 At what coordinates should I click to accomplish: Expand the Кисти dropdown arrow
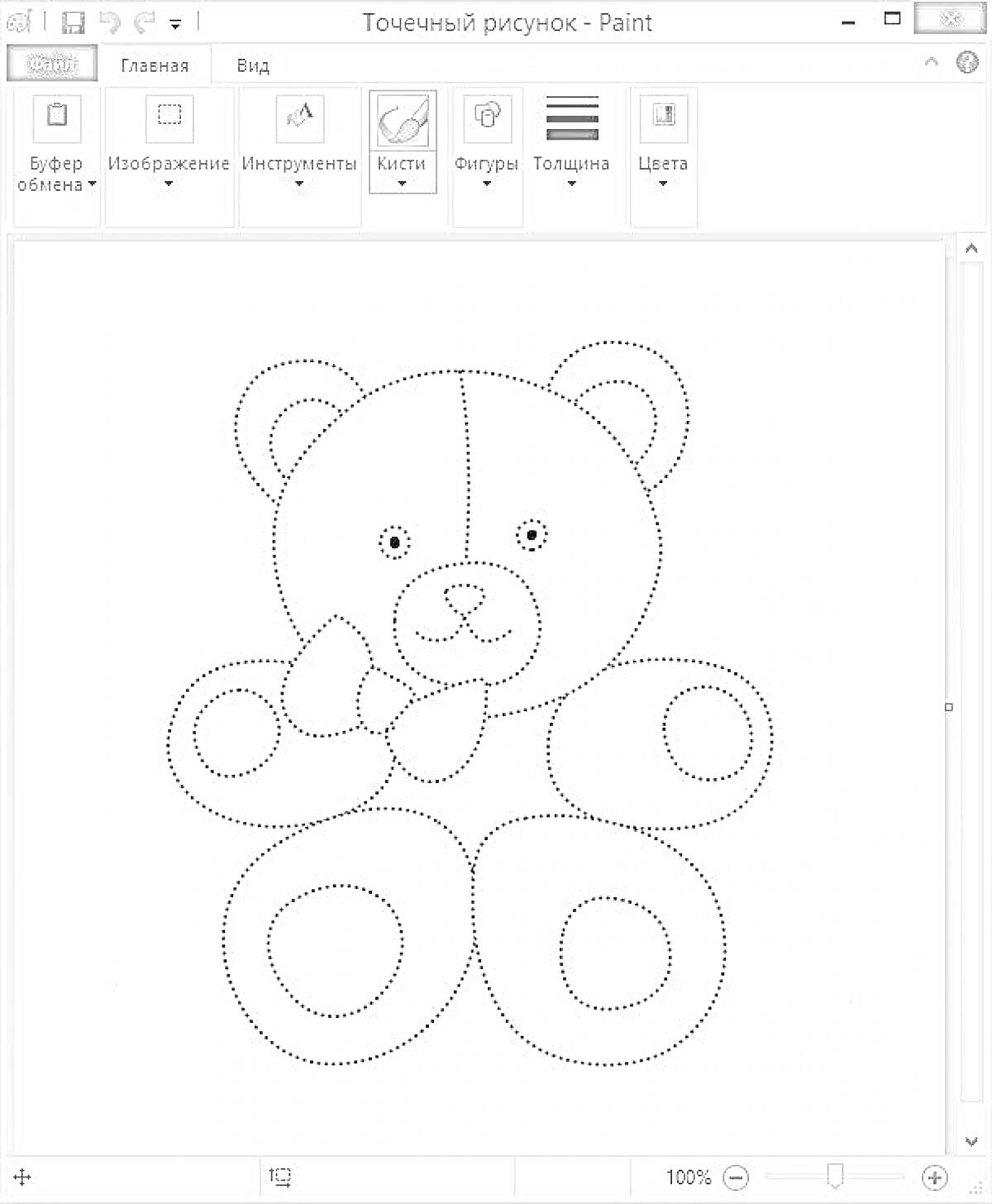click(402, 184)
